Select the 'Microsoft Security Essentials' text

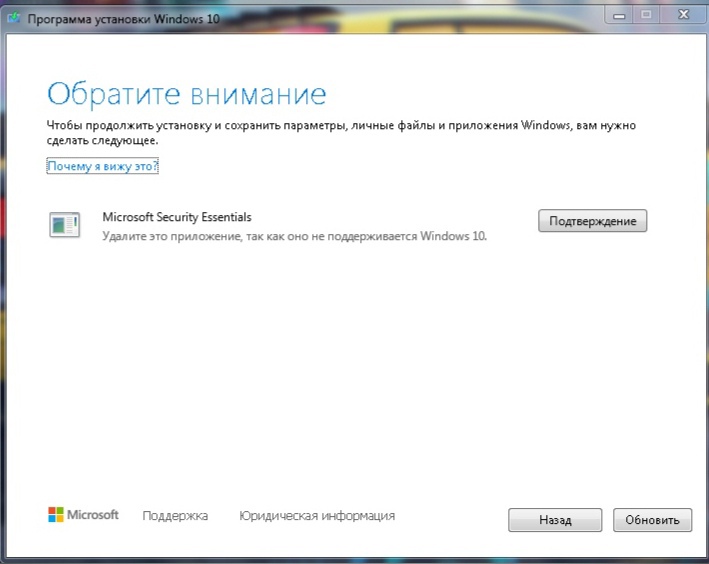(177, 217)
